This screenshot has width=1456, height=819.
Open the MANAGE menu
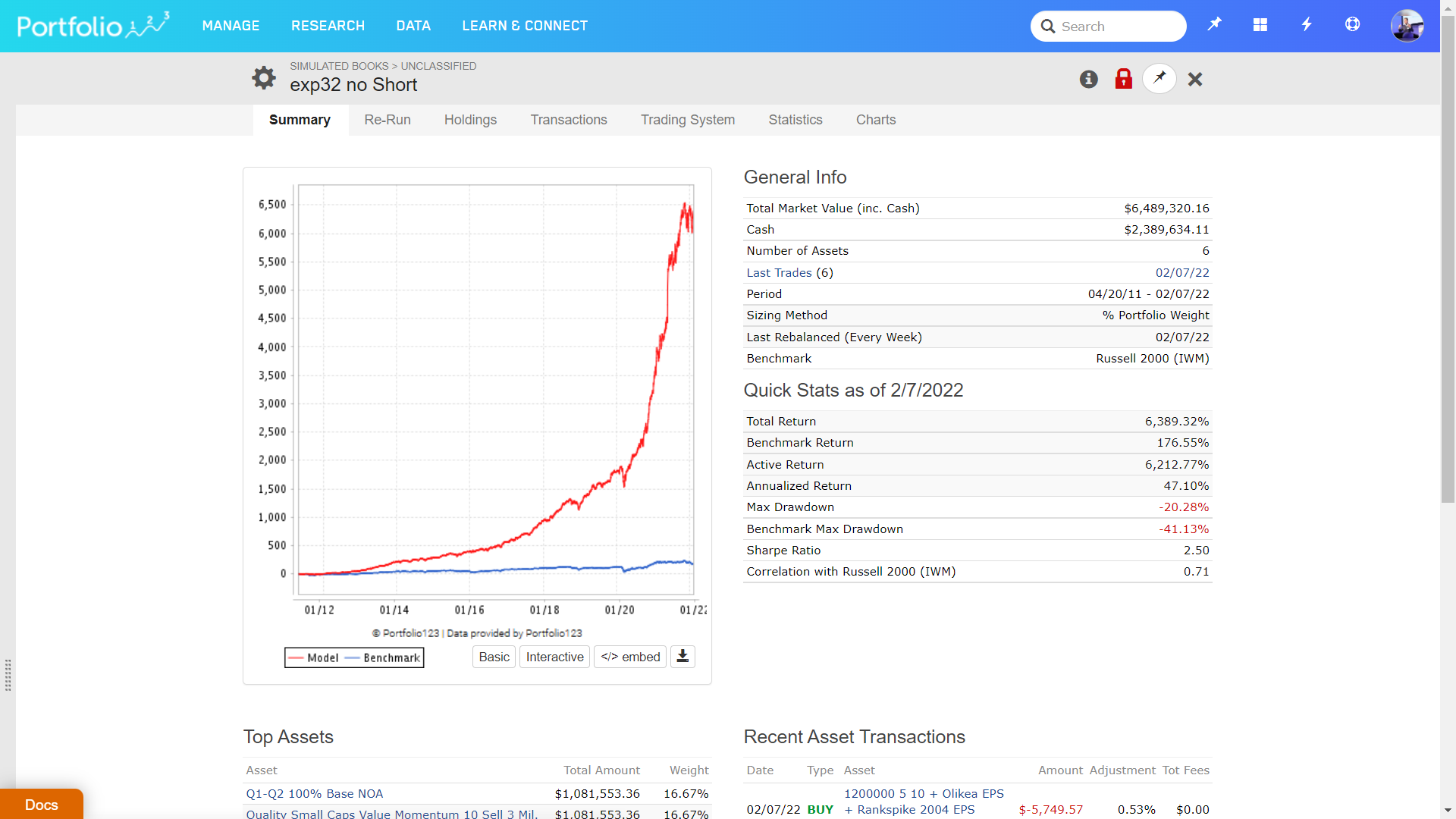[231, 26]
